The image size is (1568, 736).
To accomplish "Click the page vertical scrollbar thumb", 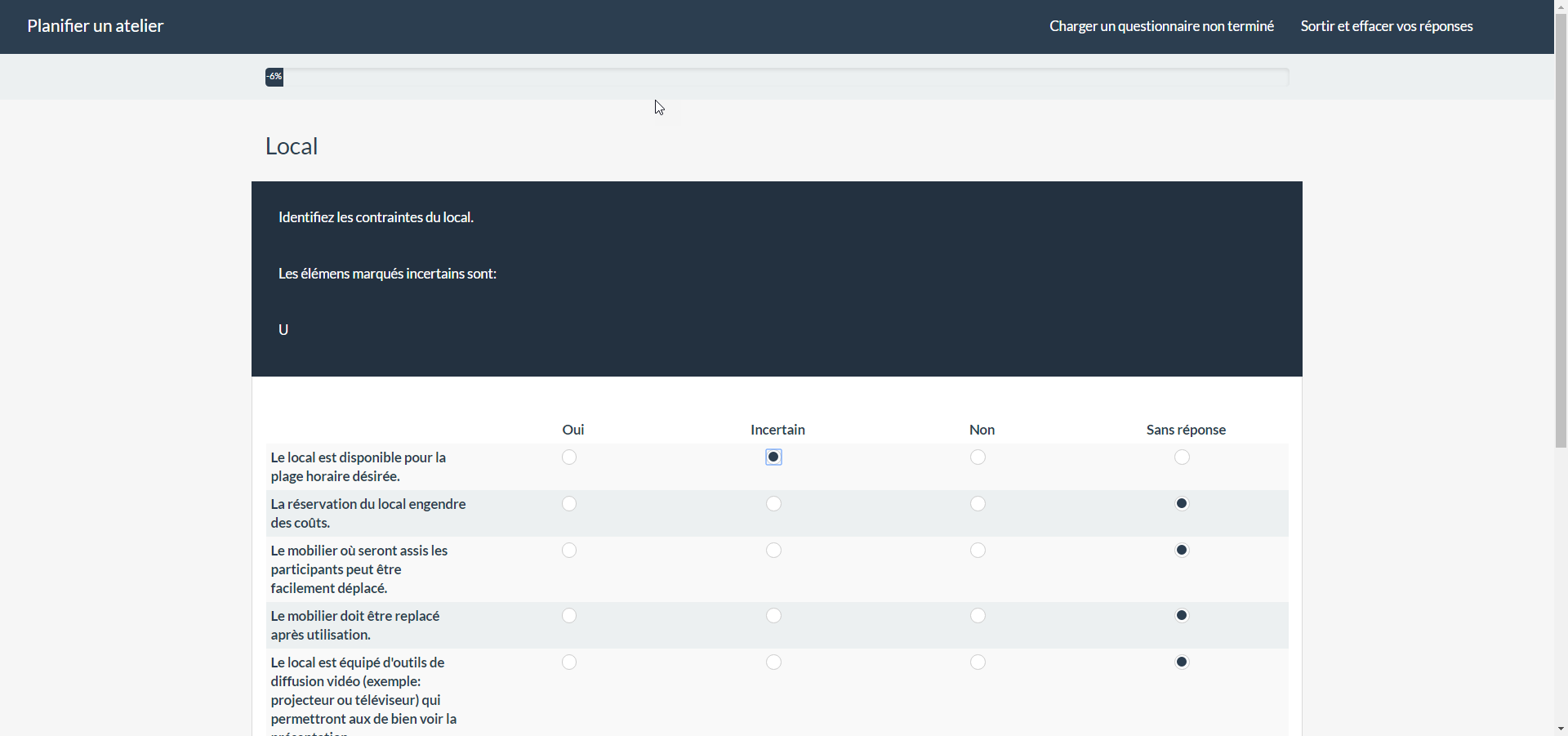I will tap(1561, 229).
